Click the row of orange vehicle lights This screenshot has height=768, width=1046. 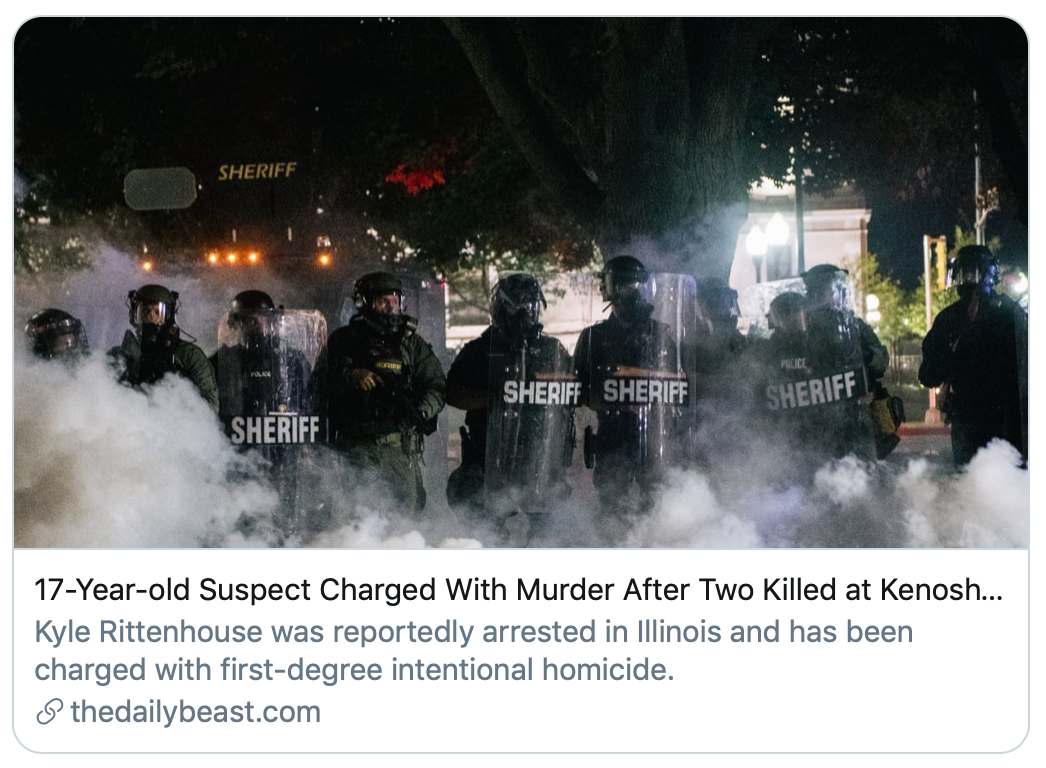tap(235, 259)
